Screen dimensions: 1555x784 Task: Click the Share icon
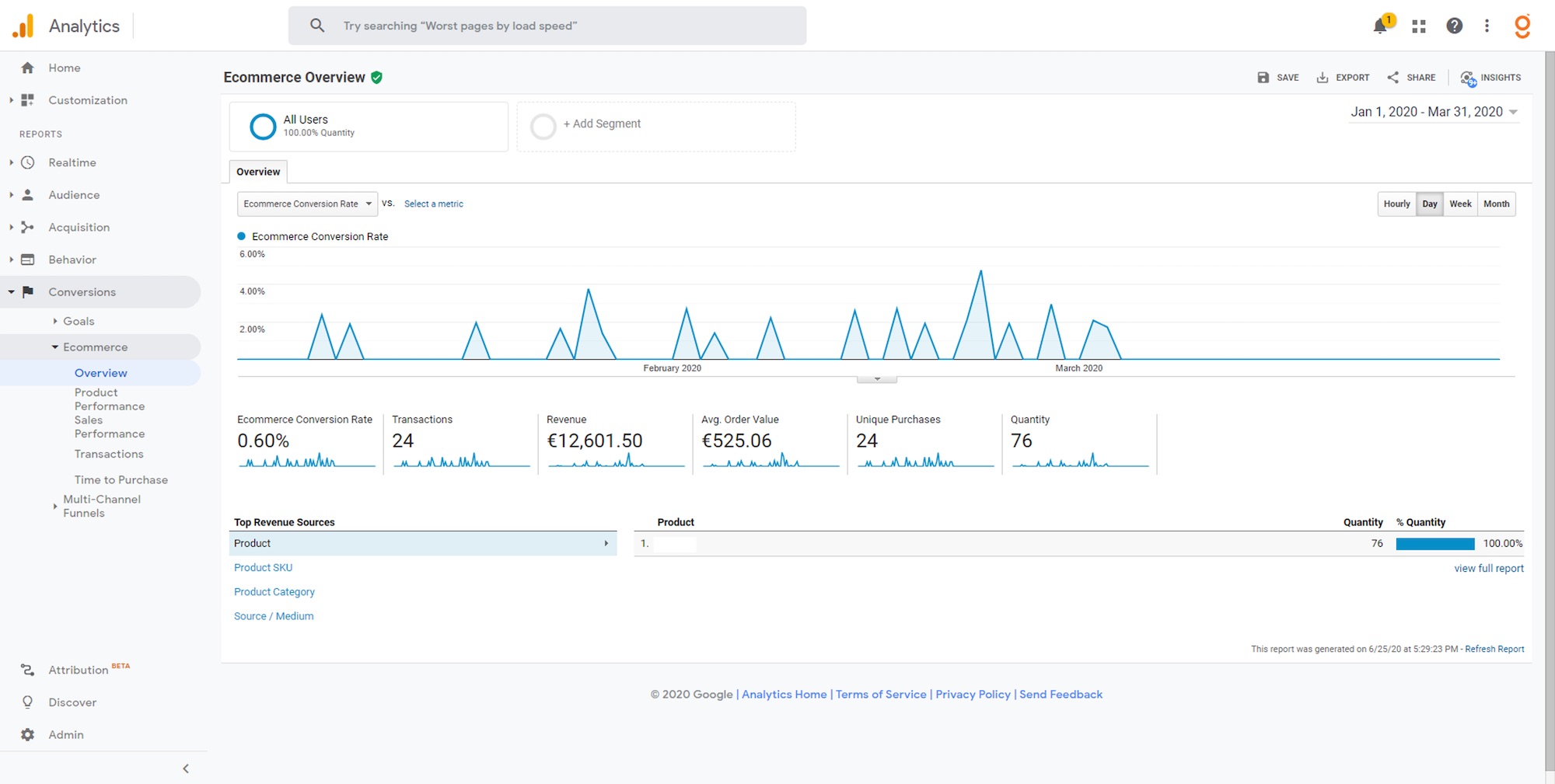[1393, 78]
